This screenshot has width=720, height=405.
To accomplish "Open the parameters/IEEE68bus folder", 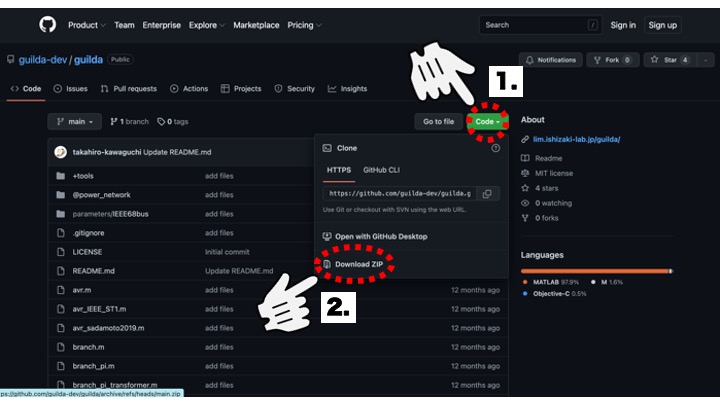I will [x=110, y=214].
